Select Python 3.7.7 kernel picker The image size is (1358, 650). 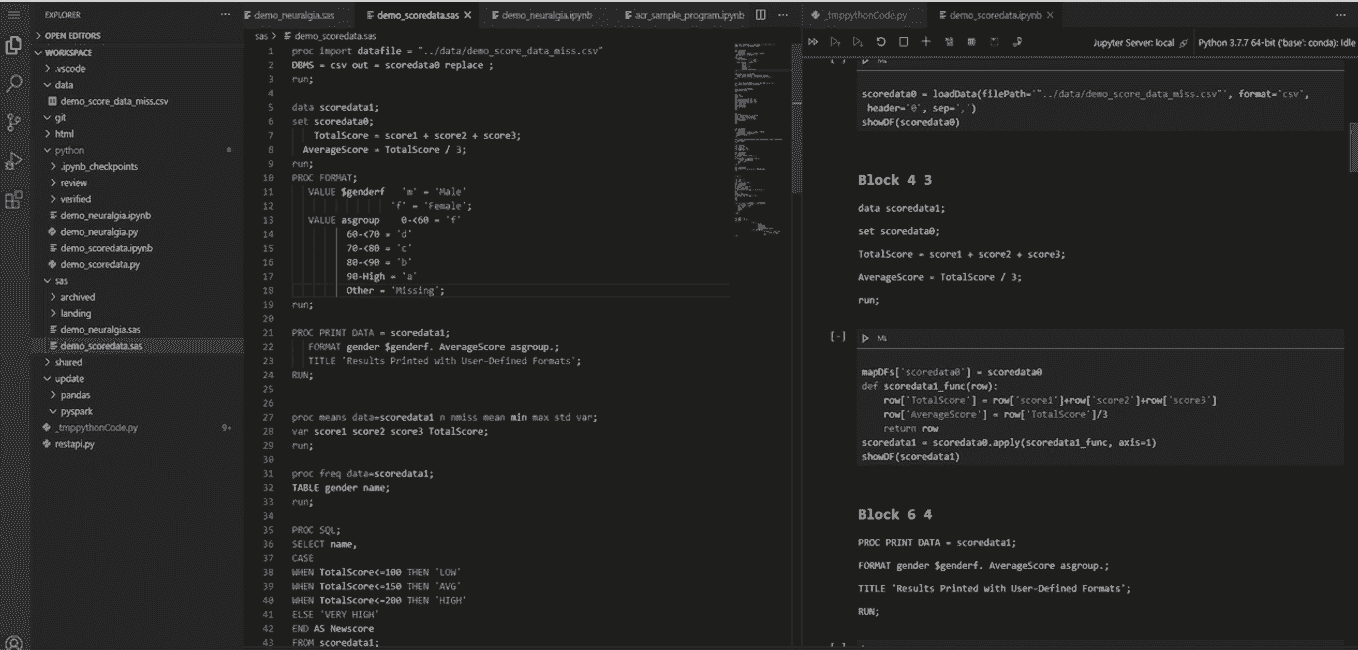coord(1276,43)
